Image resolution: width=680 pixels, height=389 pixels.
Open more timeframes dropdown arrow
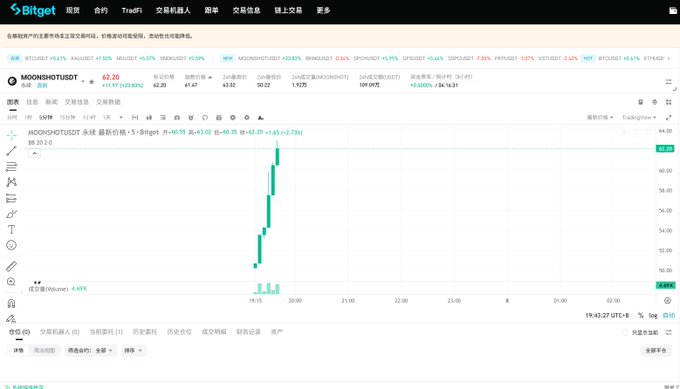121,118
